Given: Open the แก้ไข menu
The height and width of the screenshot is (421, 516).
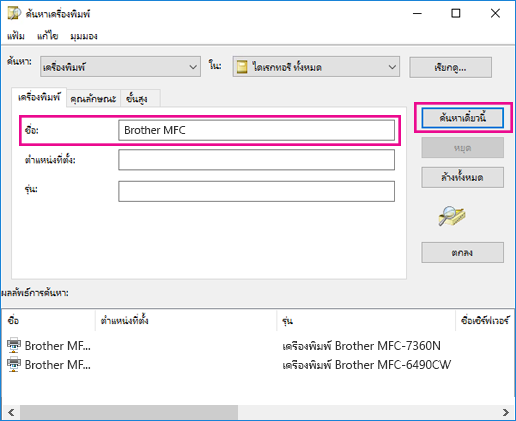Looking at the screenshot, I should pos(47,36).
